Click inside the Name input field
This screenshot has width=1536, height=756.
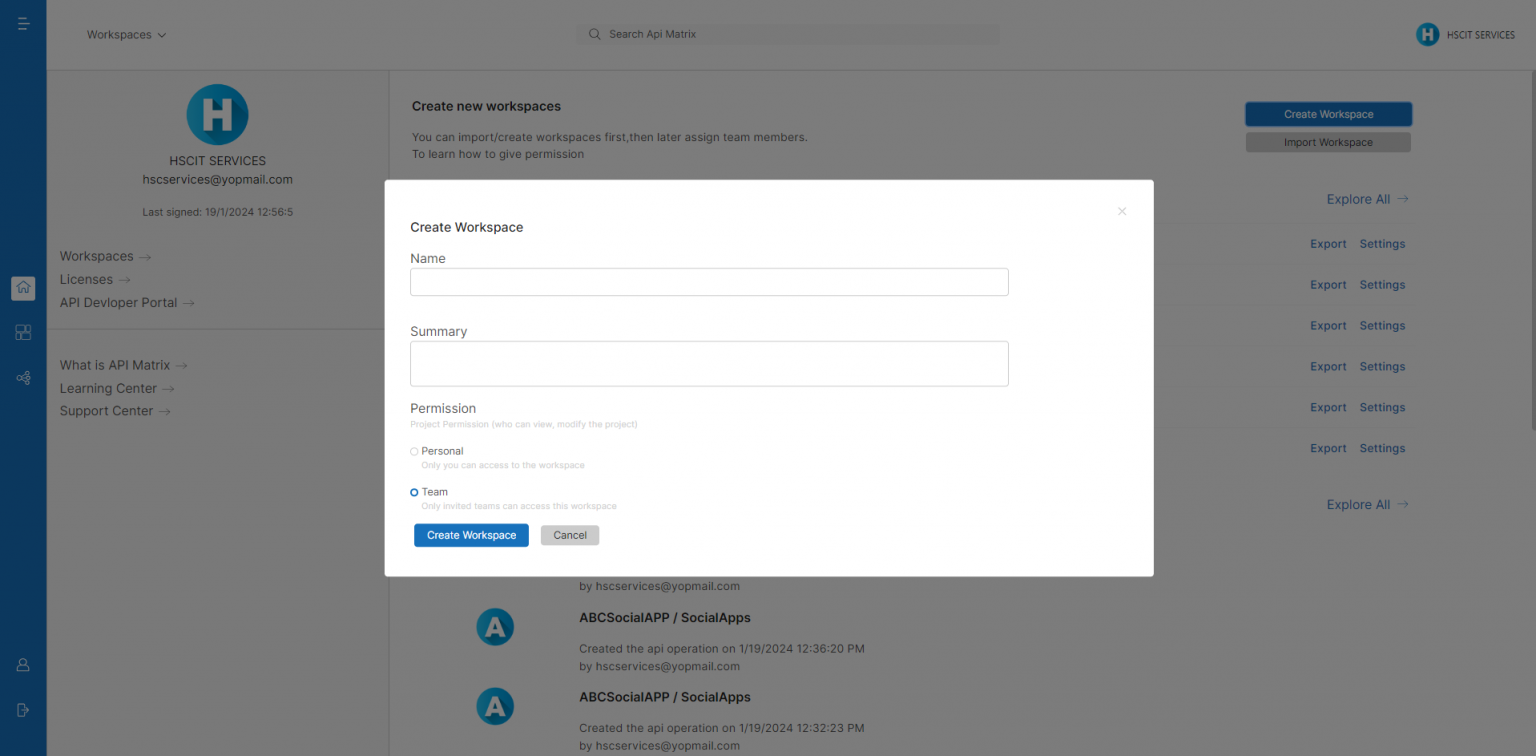tap(709, 281)
